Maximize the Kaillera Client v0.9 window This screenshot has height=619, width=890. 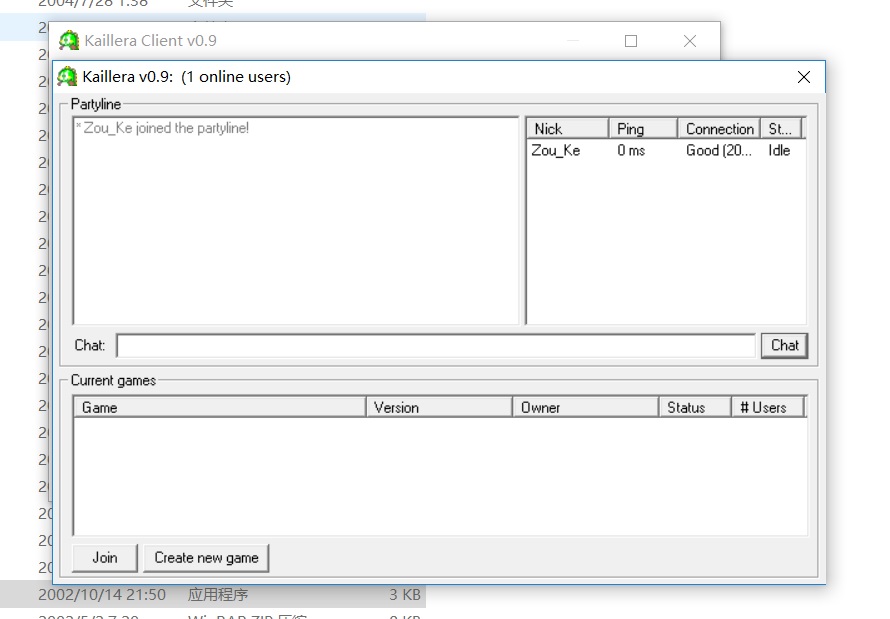pyautogui.click(x=631, y=41)
